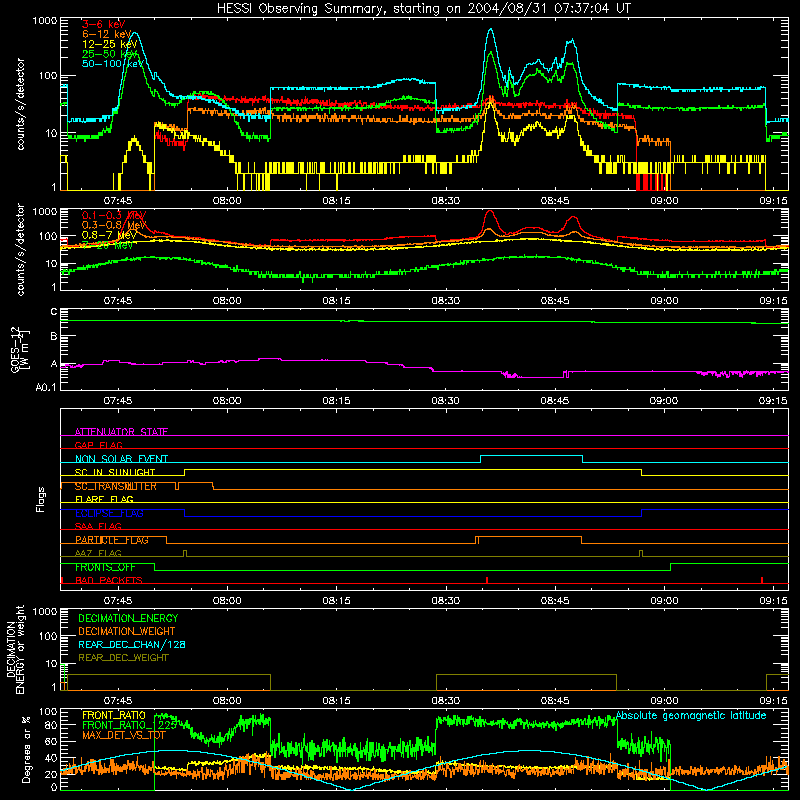
Task: Select the ECLIPSE_FLAG label
Action: coord(109,513)
